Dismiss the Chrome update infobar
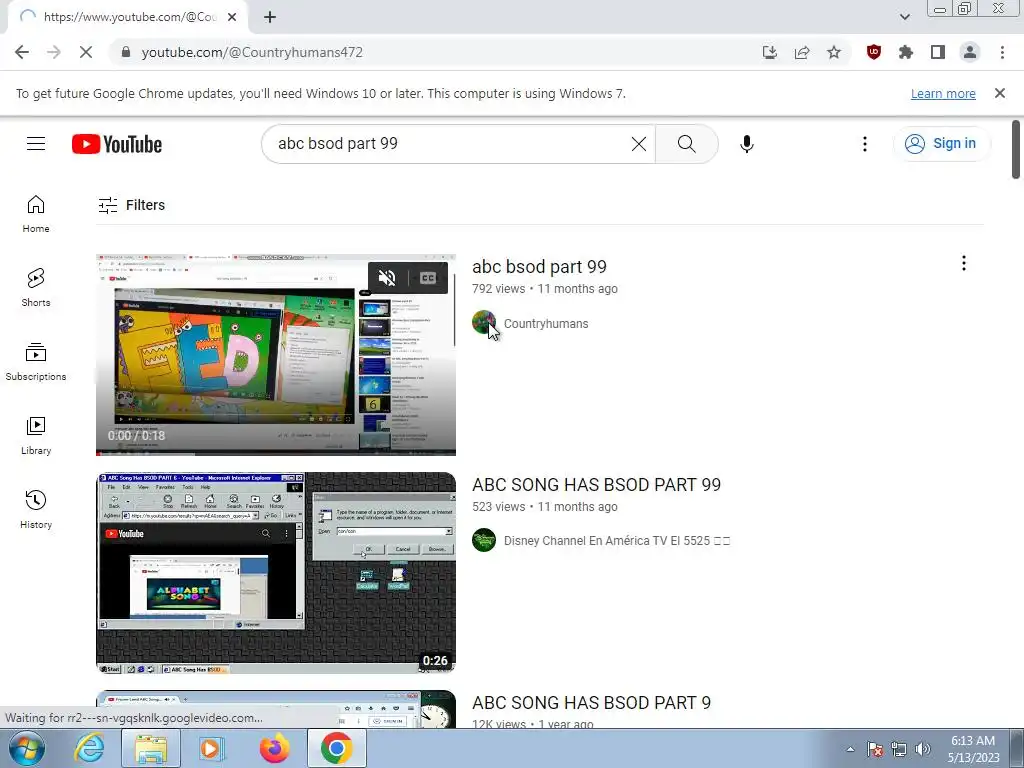Viewport: 1024px width, 768px height. point(999,93)
